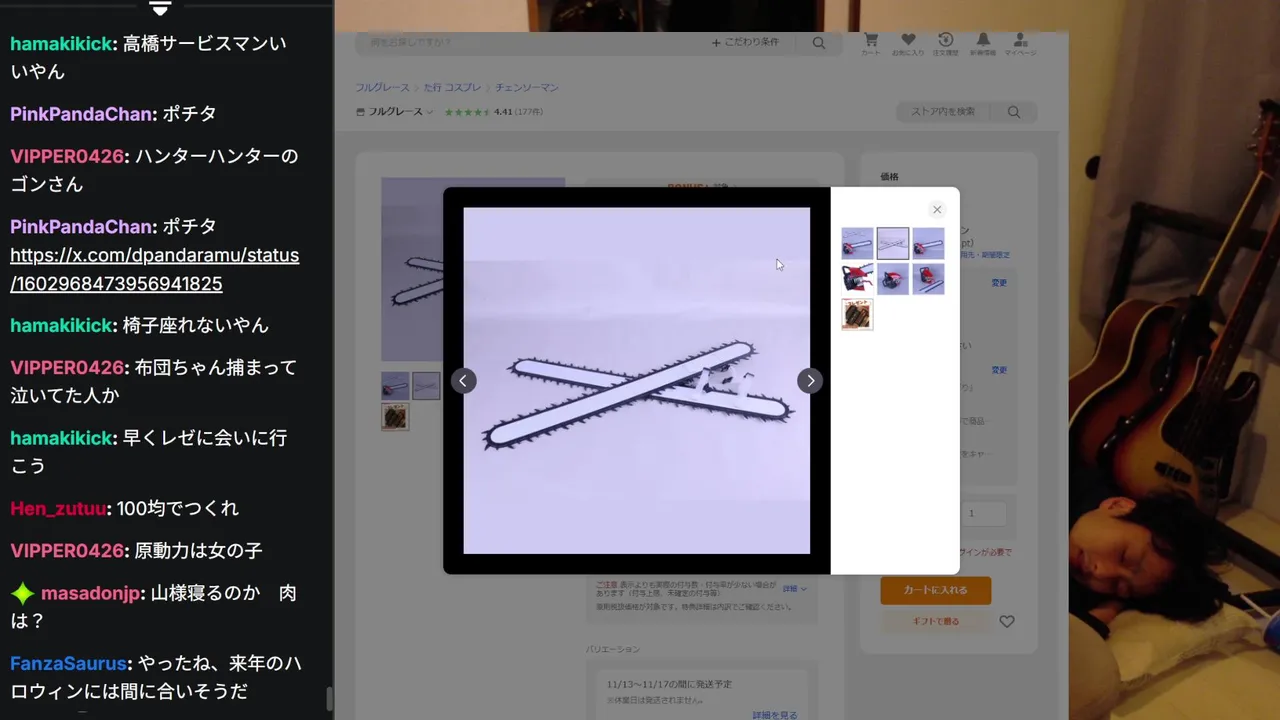This screenshot has height=720, width=1280.
Task: Open the 4.41 star rating reviews
Action: pyautogui.click(x=494, y=112)
